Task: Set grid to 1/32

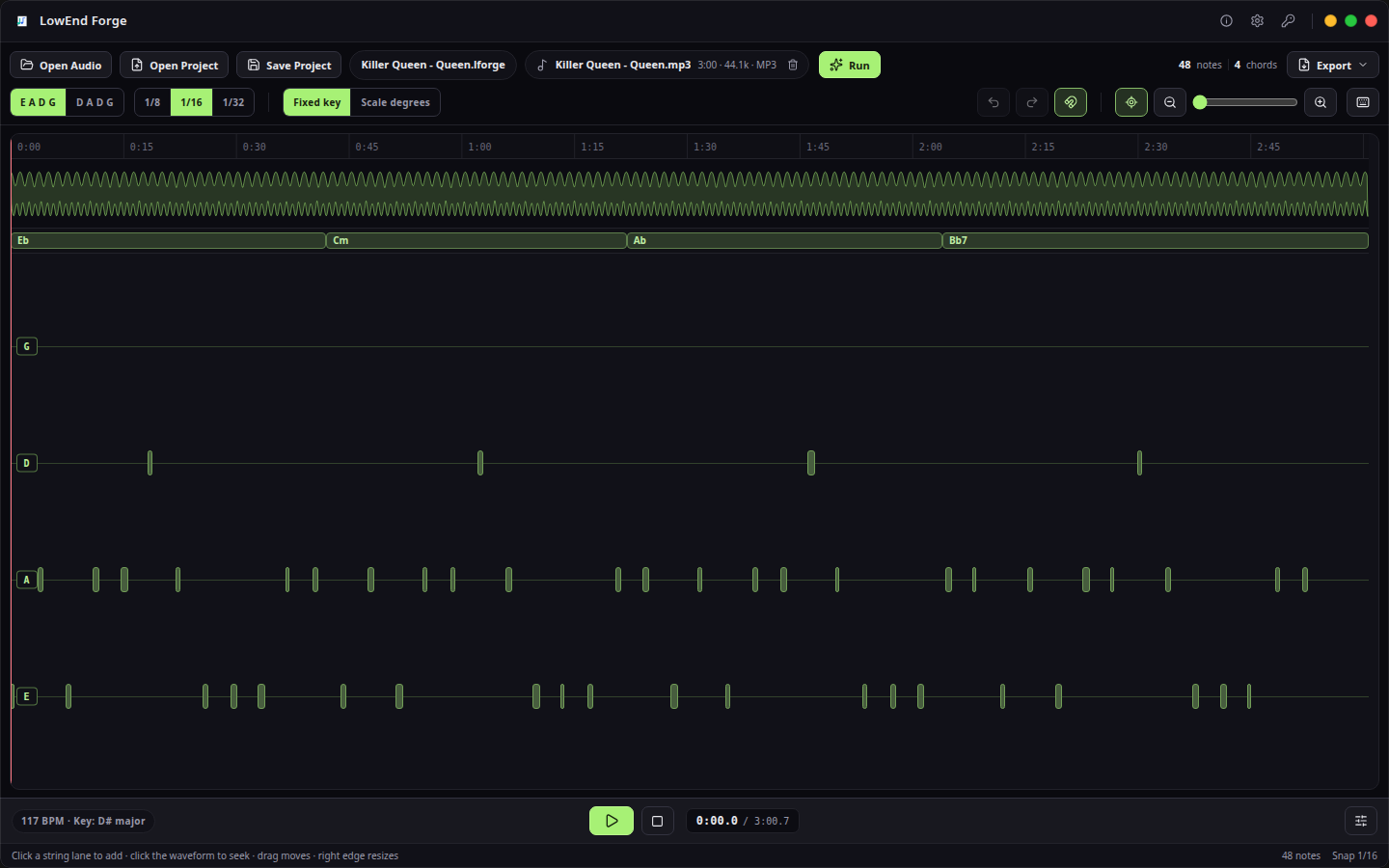Action: click(x=233, y=102)
